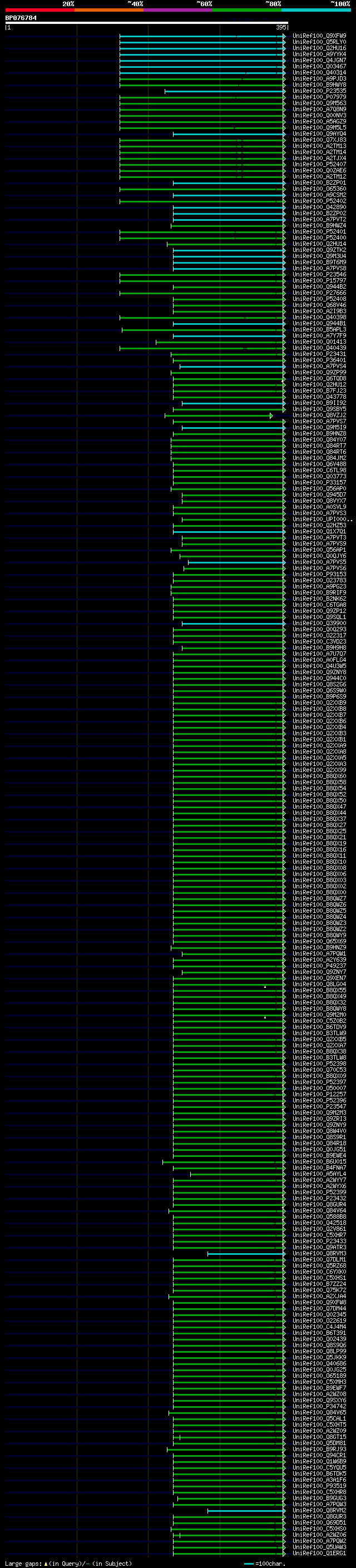Select label UniRef100_P34742
This screenshot has width=356, height=1568.
319,1407
